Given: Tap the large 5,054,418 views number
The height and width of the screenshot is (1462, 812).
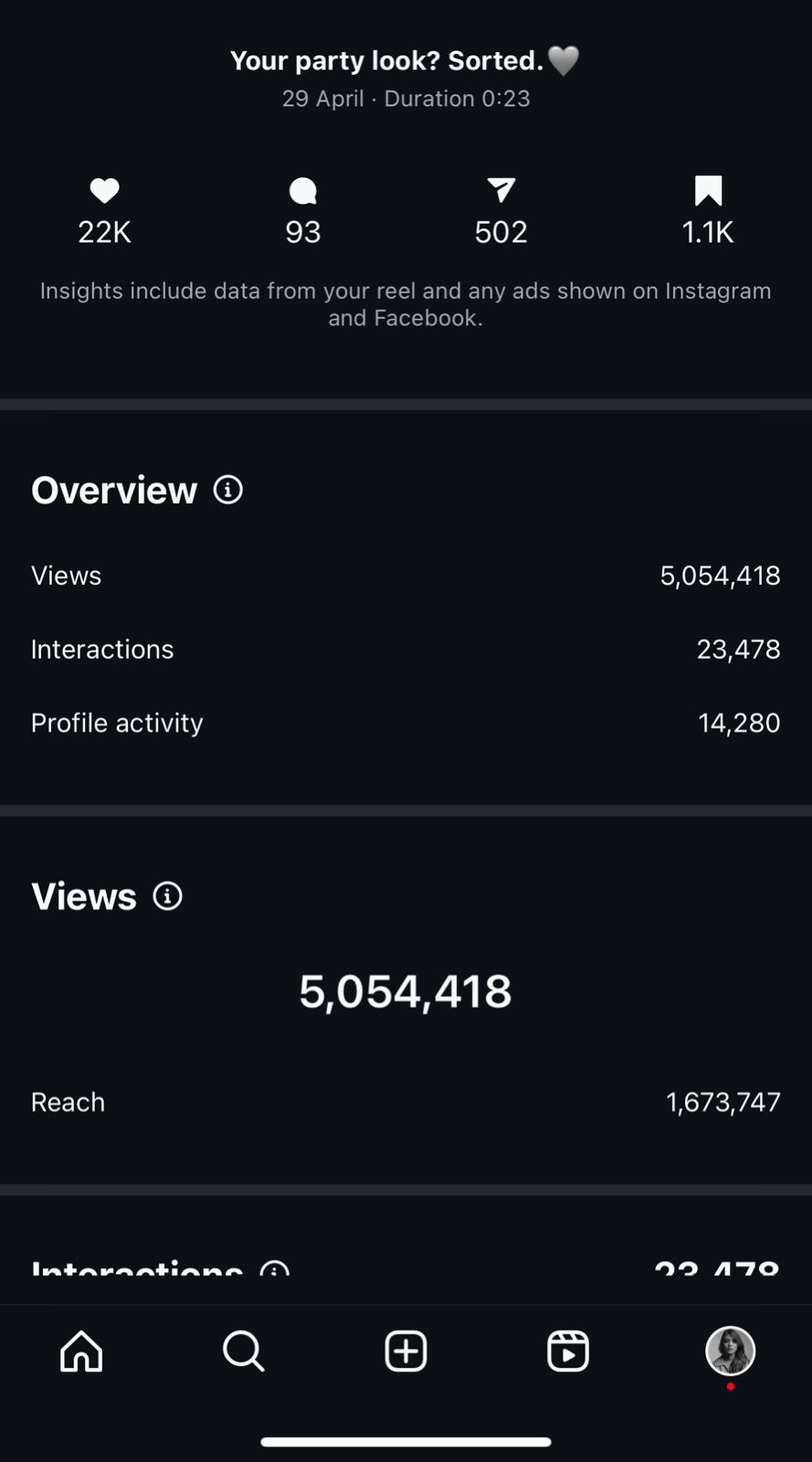Looking at the screenshot, I should coord(406,991).
